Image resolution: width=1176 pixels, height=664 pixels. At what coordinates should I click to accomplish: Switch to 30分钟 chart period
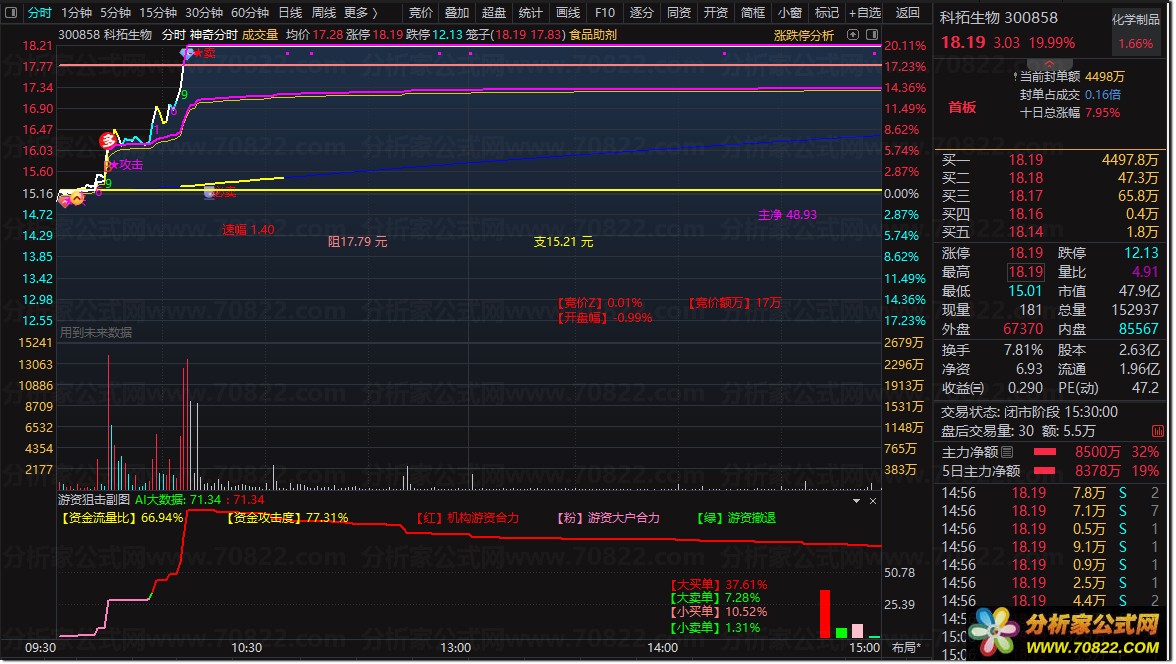coord(203,13)
